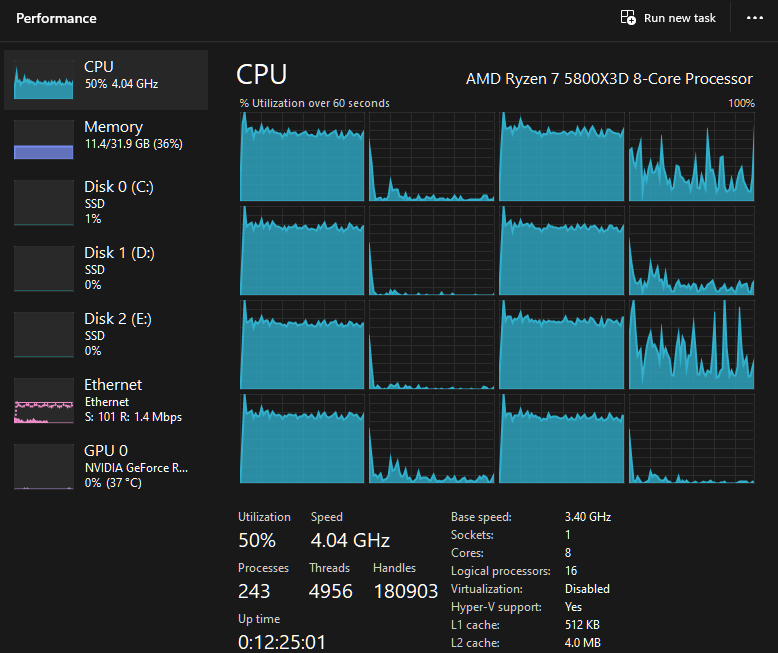This screenshot has width=778, height=653.
Task: Click the 4.04 GHz Speed value
Action: click(x=350, y=541)
